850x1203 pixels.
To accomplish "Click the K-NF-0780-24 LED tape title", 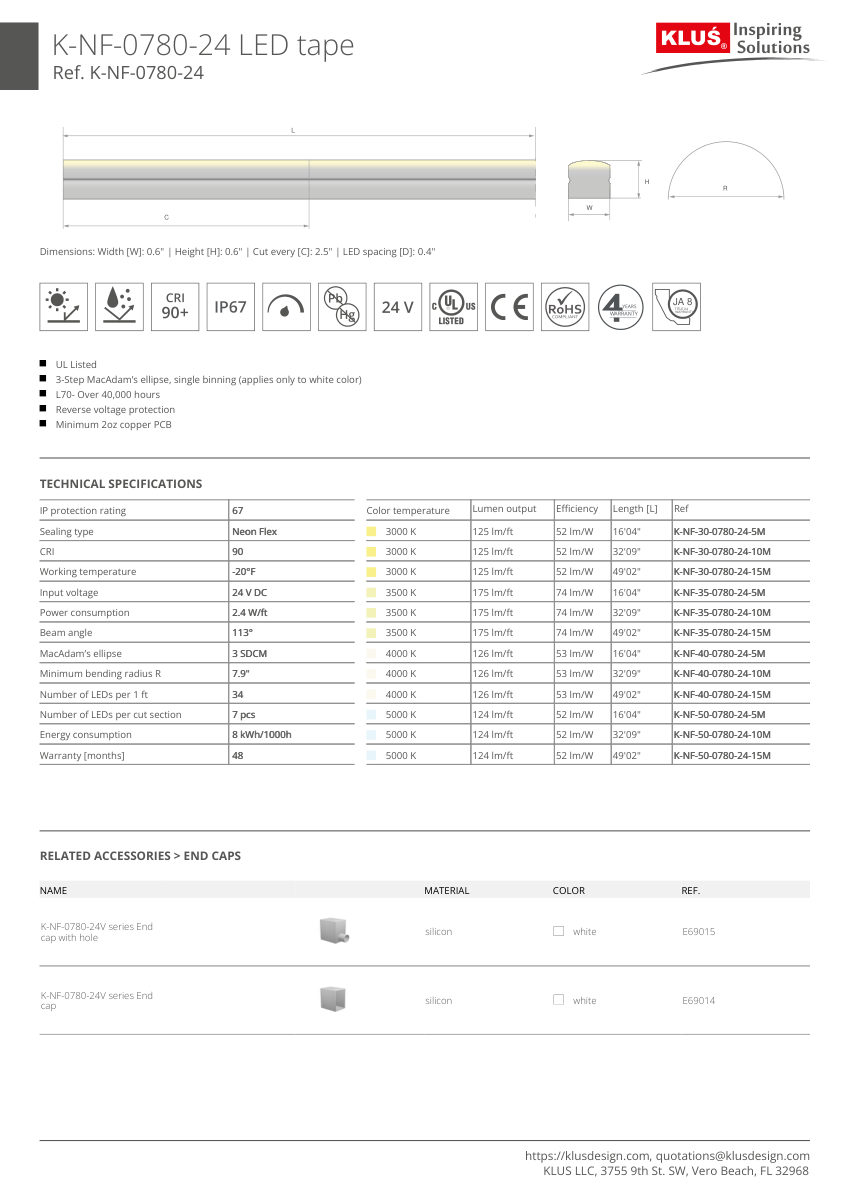I will (x=203, y=45).
